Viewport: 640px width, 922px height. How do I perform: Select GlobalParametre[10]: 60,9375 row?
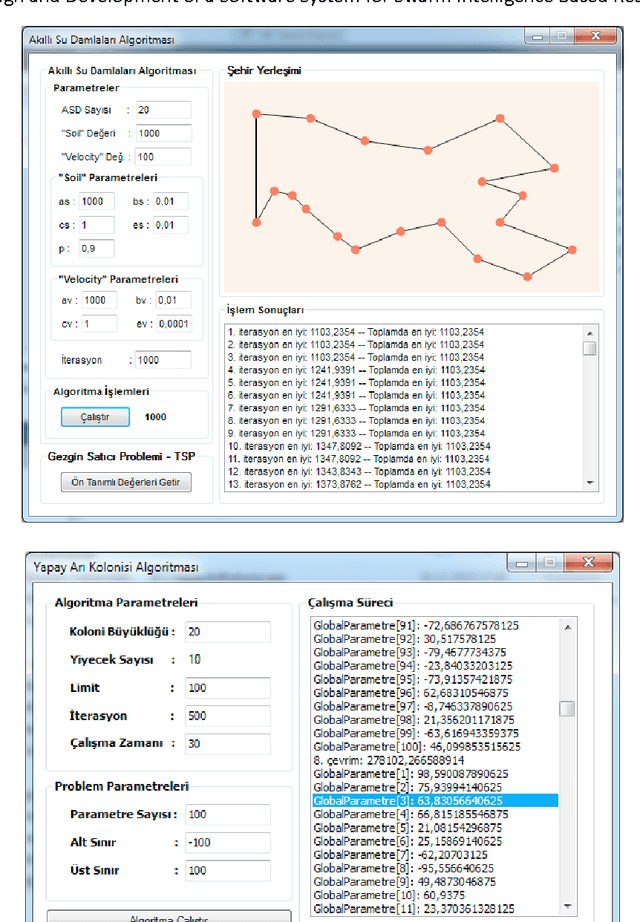pyautogui.click(x=389, y=896)
